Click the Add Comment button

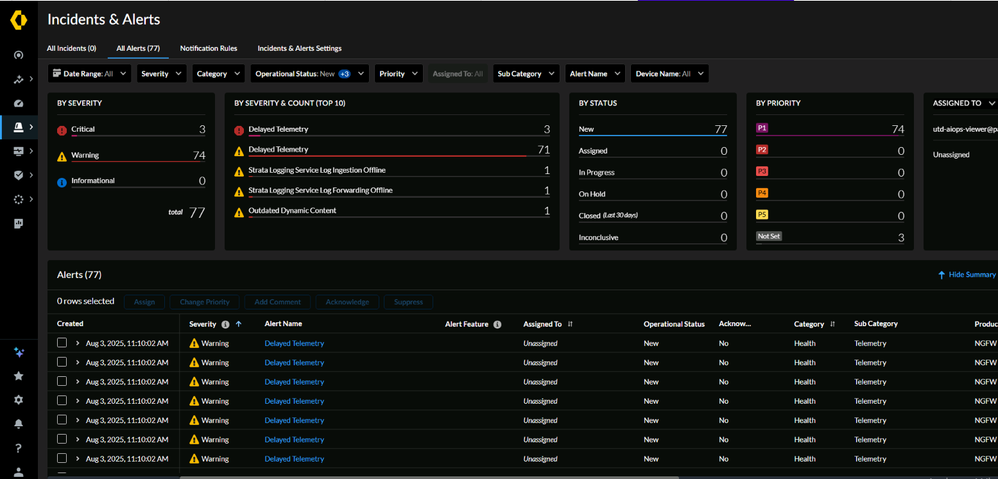click(x=277, y=302)
